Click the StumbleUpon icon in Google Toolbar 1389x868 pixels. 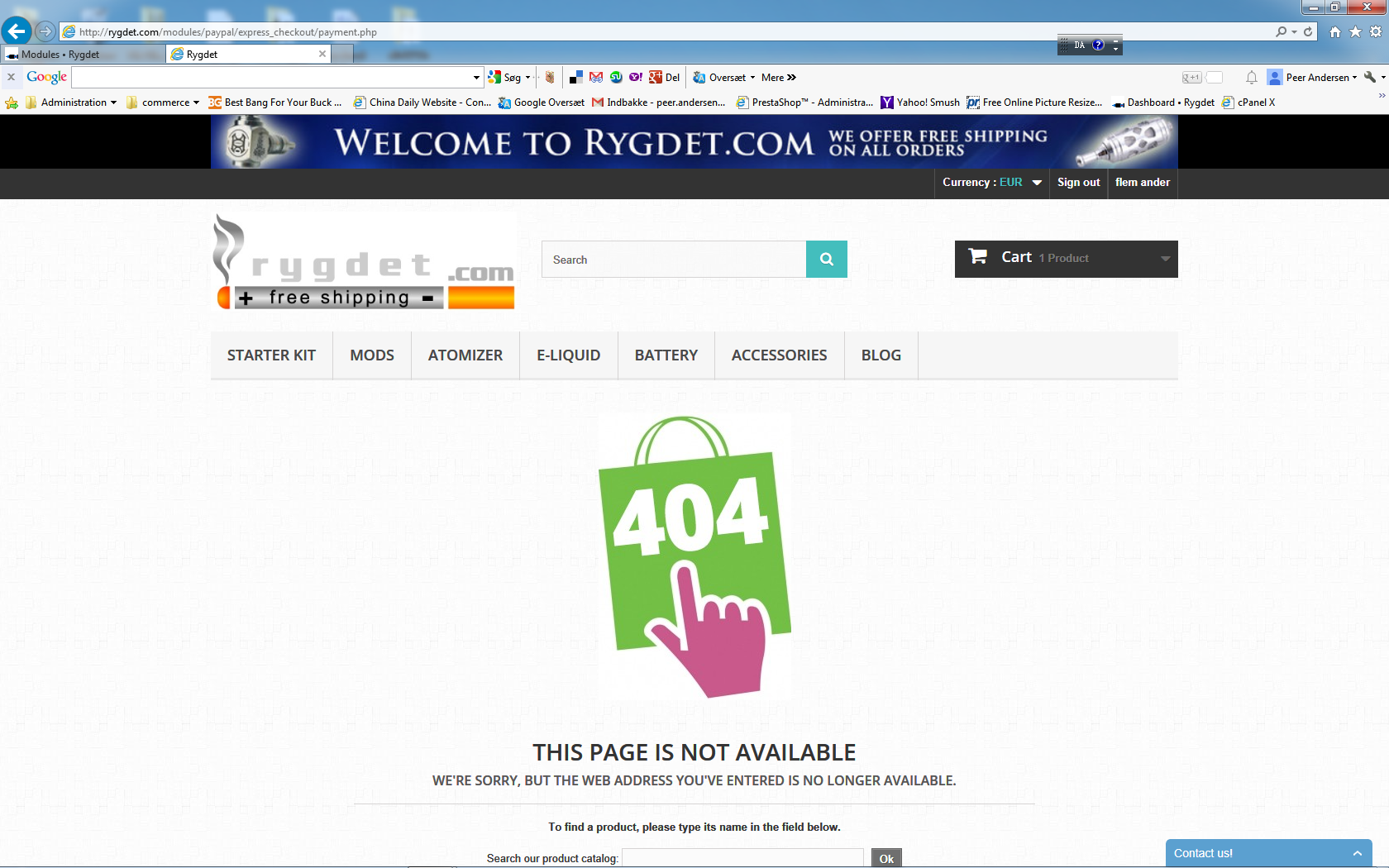click(x=616, y=78)
